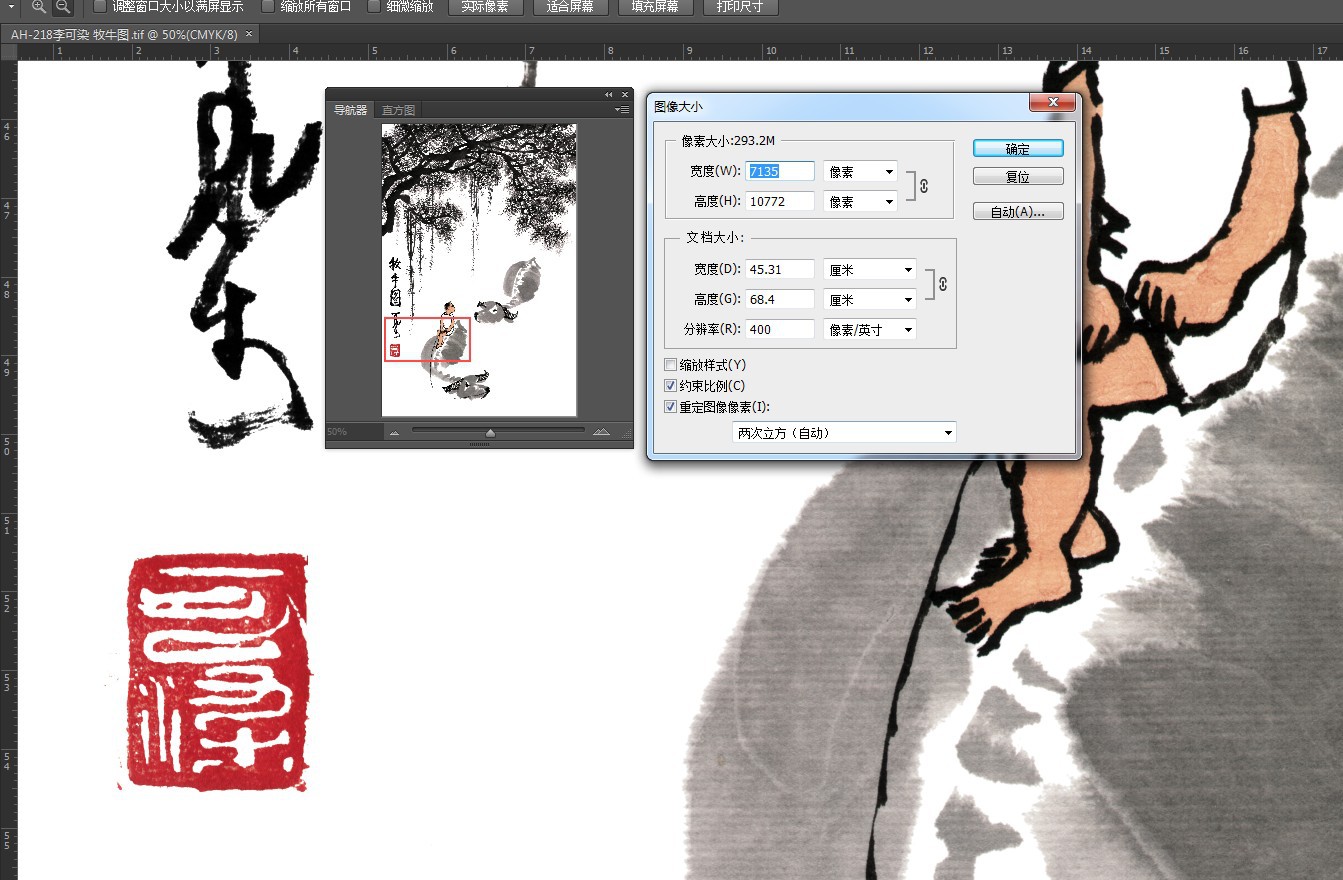Open pixel width unit 像素 dropdown

point(860,171)
